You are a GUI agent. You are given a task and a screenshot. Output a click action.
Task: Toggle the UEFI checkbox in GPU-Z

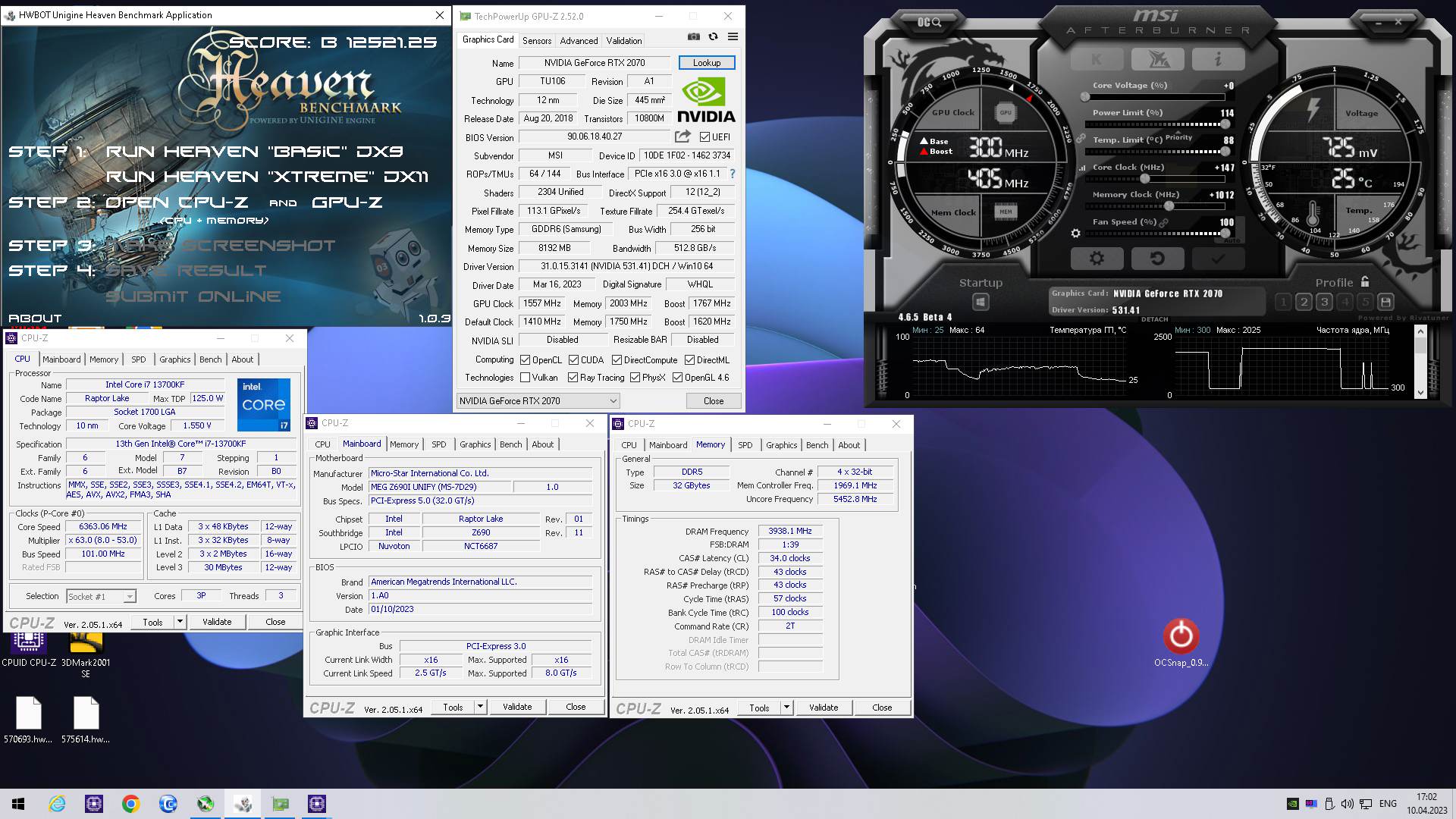click(x=704, y=137)
